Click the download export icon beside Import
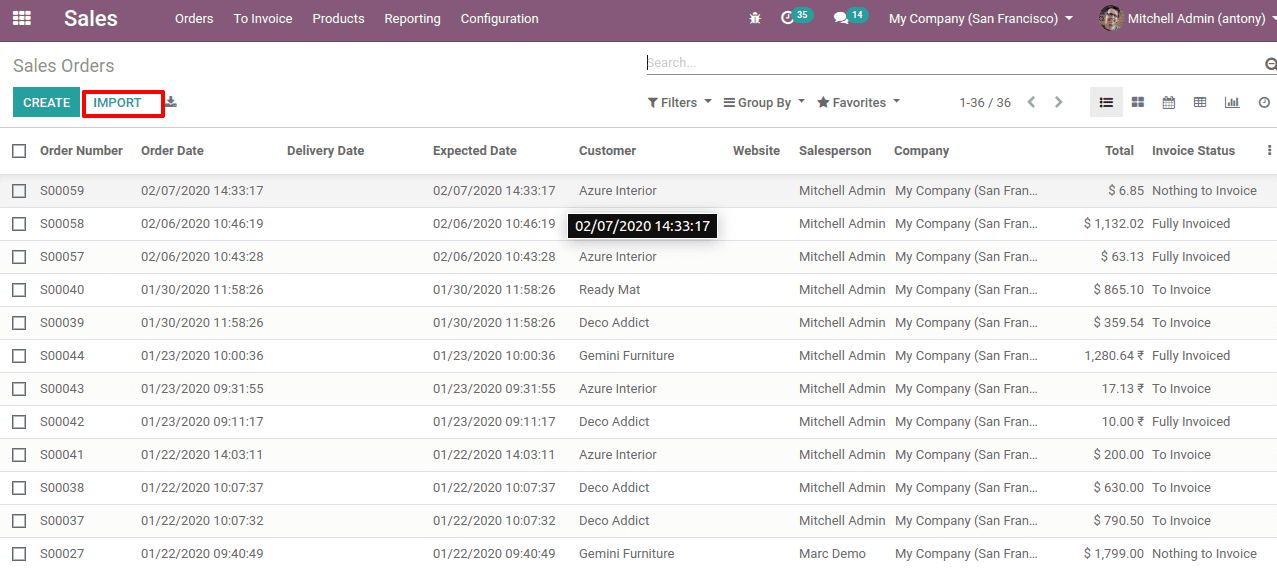This screenshot has height=570, width=1277. 171,102
